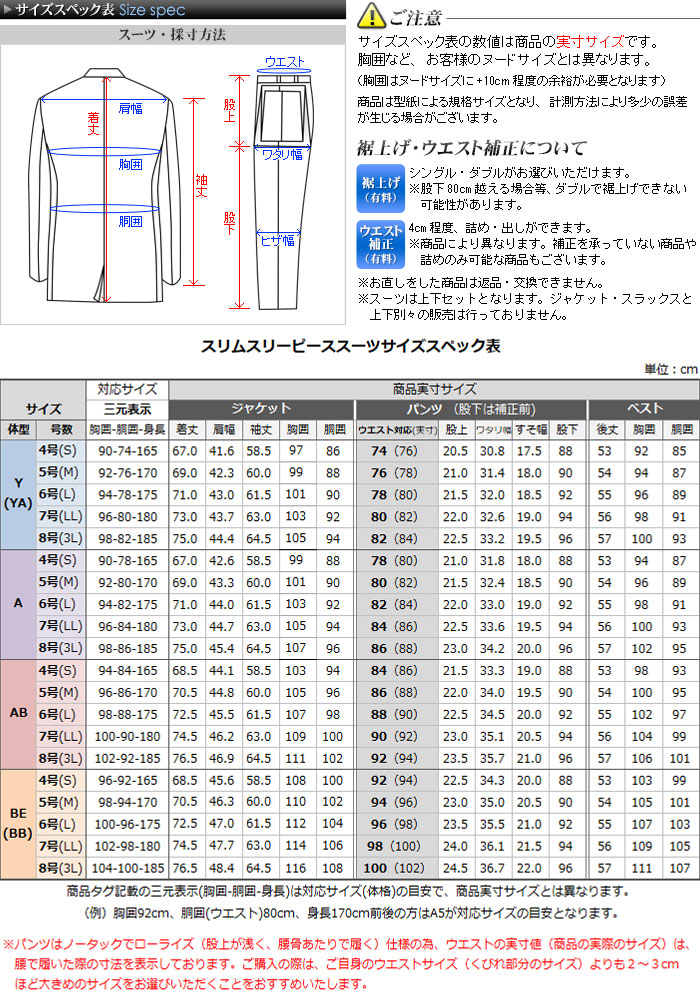The height and width of the screenshot is (1000, 700).
Task: Click the arrow before サイズスペック表 title
Action: point(8,10)
